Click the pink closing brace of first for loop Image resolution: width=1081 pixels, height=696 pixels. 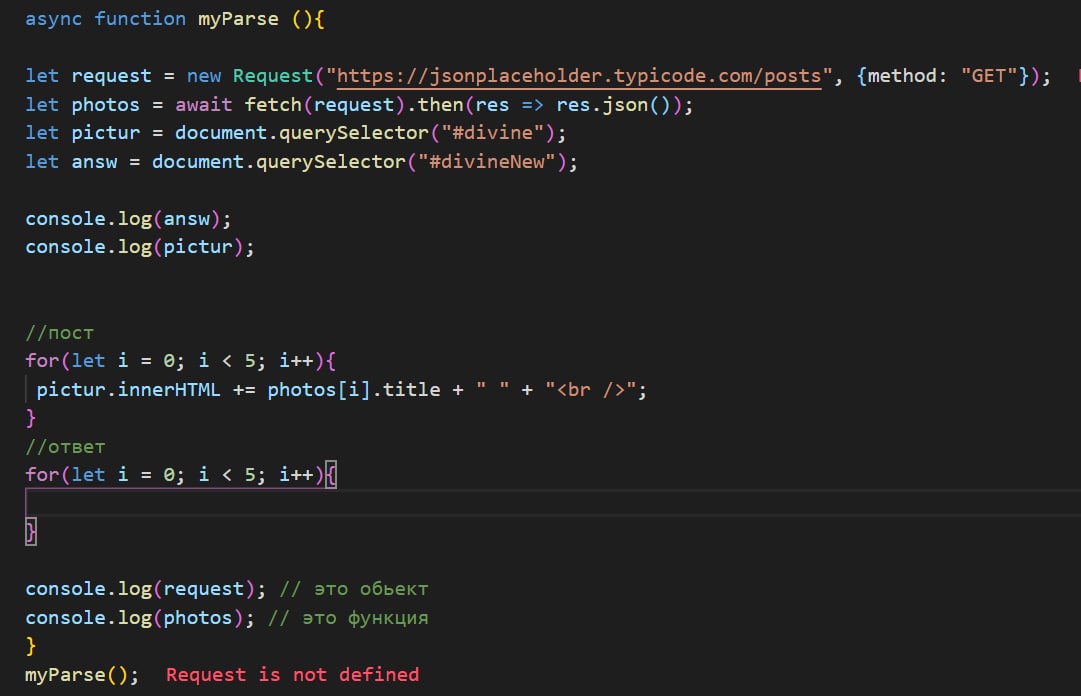click(x=30, y=418)
